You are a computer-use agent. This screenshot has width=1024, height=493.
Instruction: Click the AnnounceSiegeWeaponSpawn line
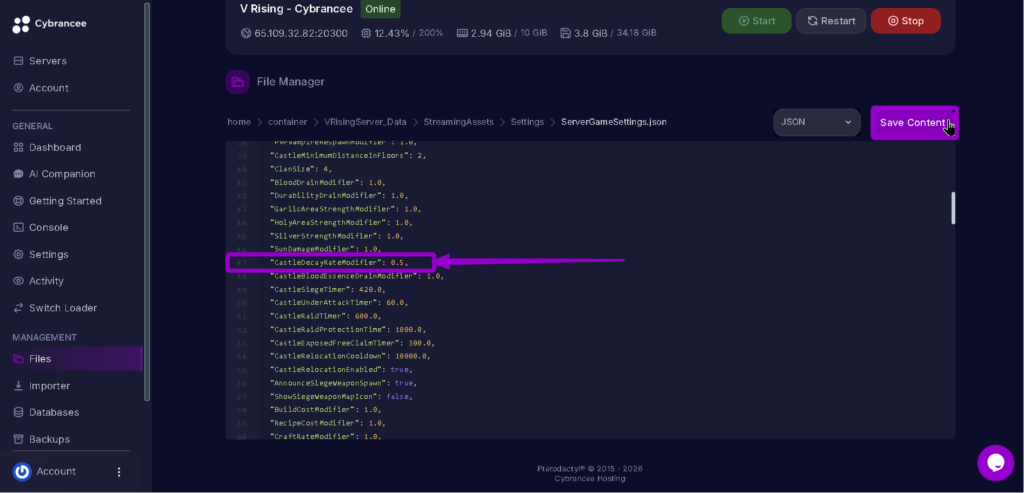344,383
